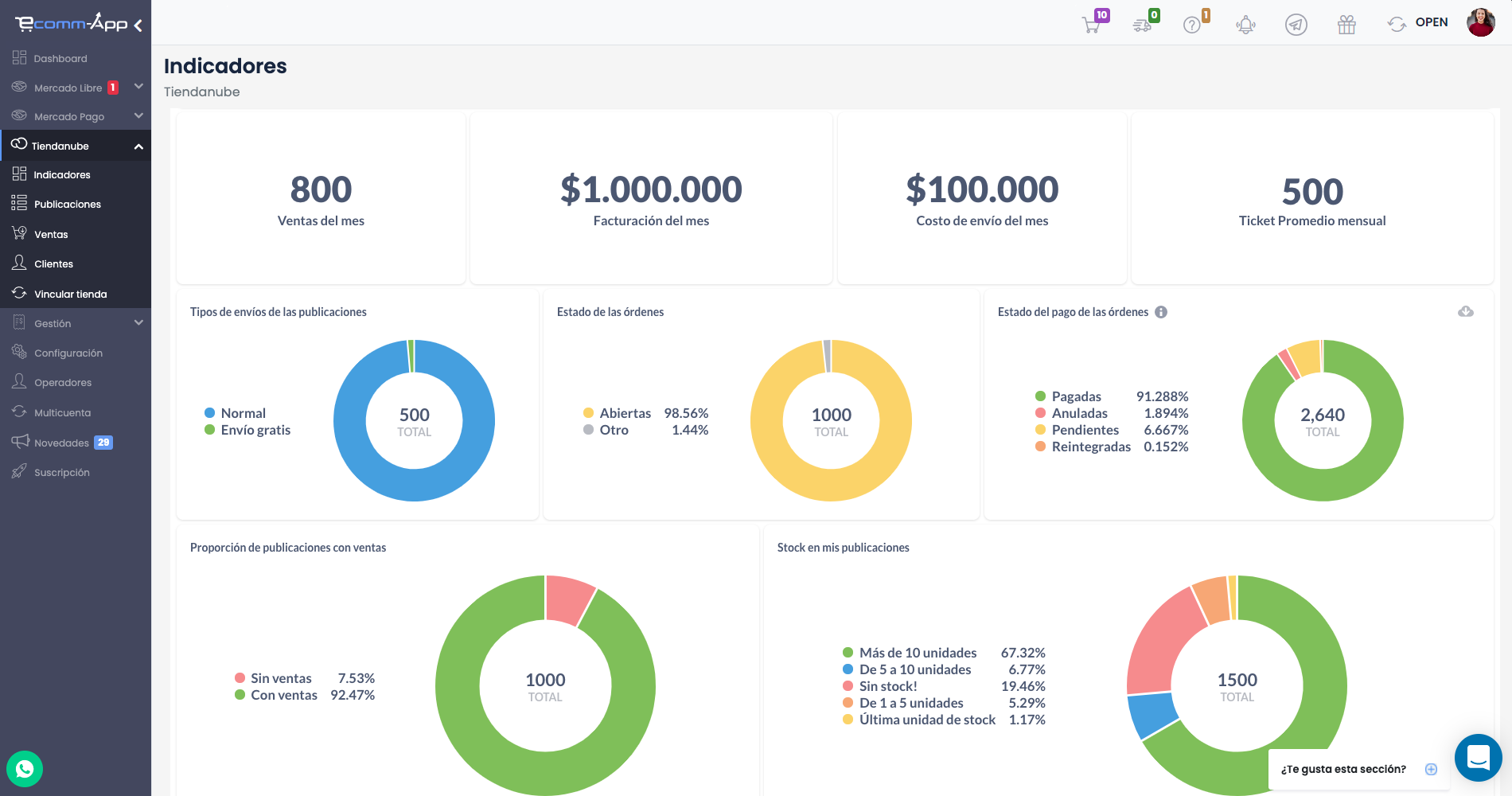Click the Dashboard grid icon in sidebar

[19, 57]
